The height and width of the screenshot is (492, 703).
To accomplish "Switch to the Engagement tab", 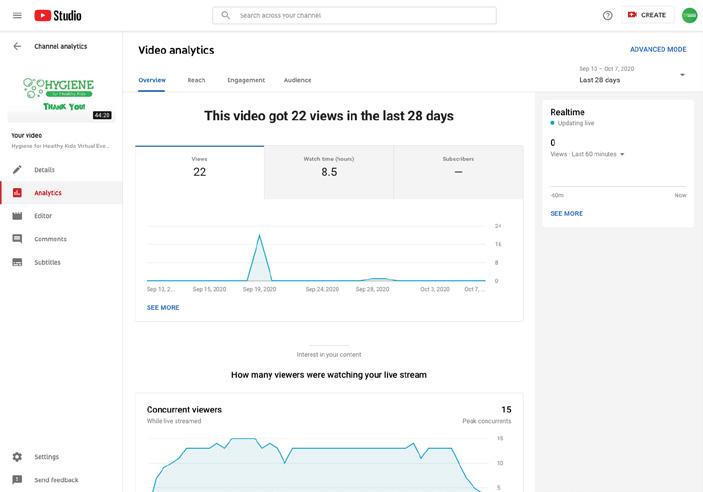I will pyautogui.click(x=246, y=80).
